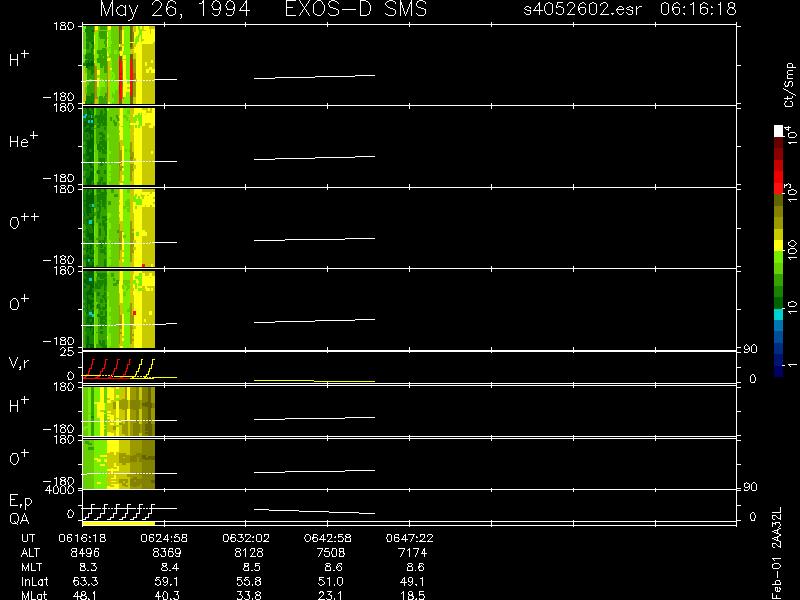The height and width of the screenshot is (600, 800).
Task: Select UT value "0642:58"
Action: [x=328, y=538]
